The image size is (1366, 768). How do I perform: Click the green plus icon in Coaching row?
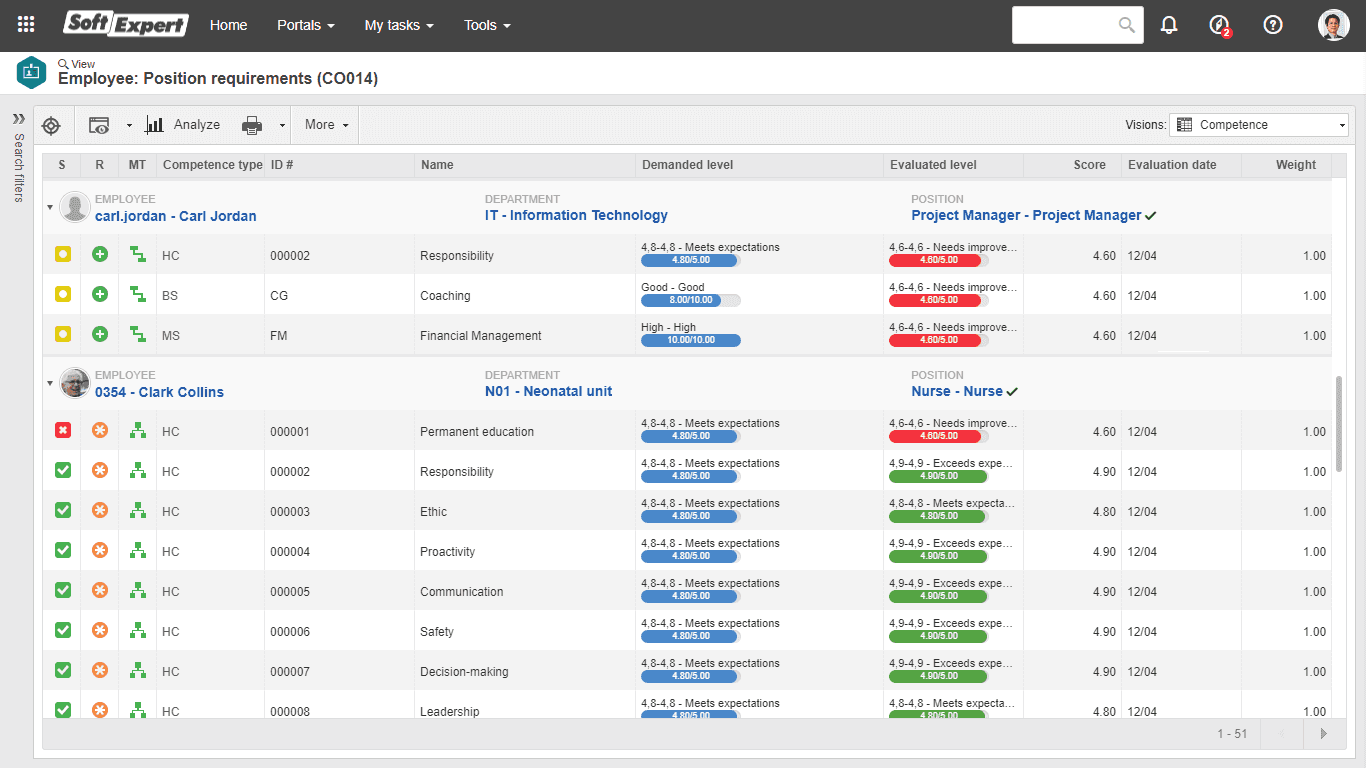[100, 295]
